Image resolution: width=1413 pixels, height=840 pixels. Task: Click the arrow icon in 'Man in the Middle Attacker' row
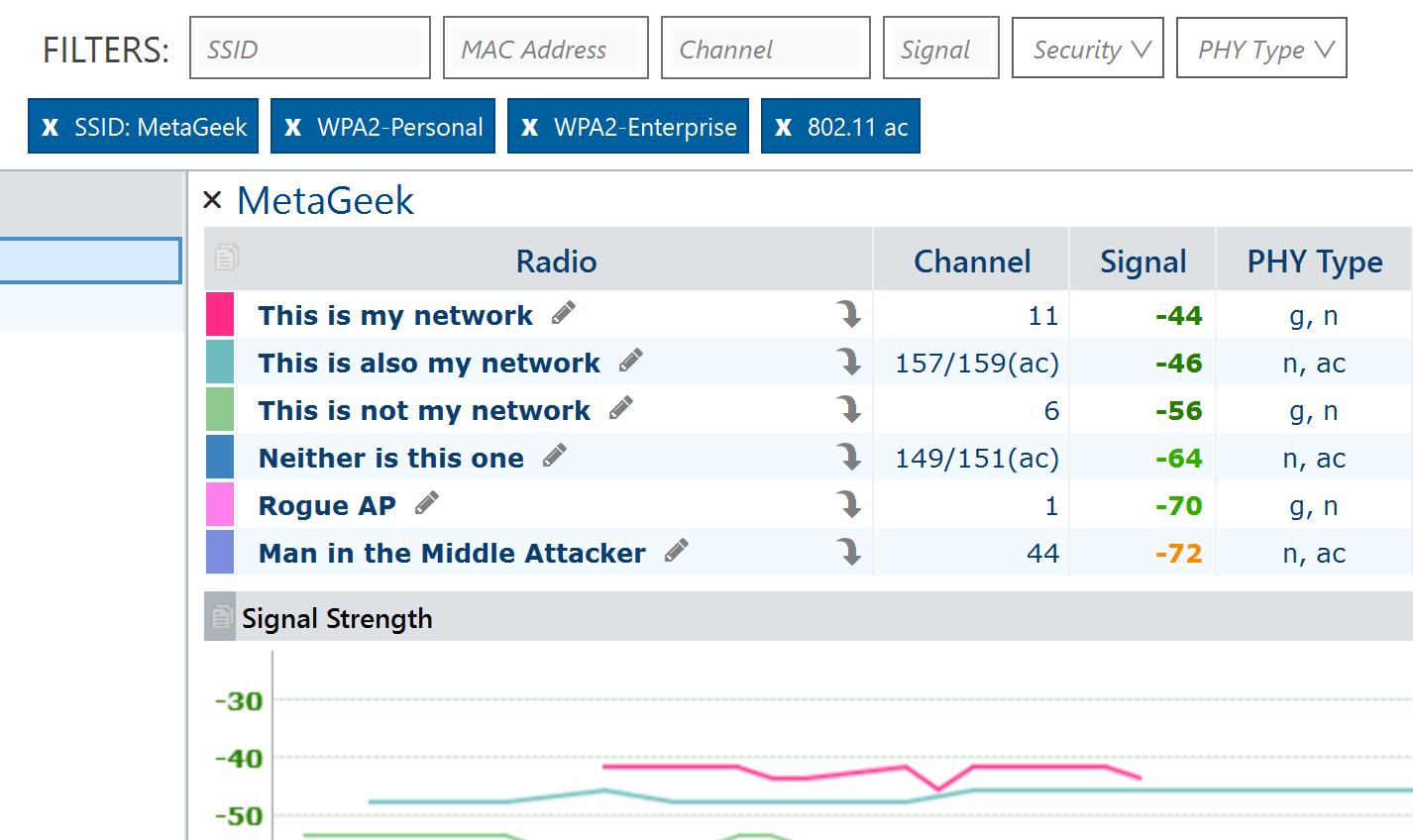(848, 552)
